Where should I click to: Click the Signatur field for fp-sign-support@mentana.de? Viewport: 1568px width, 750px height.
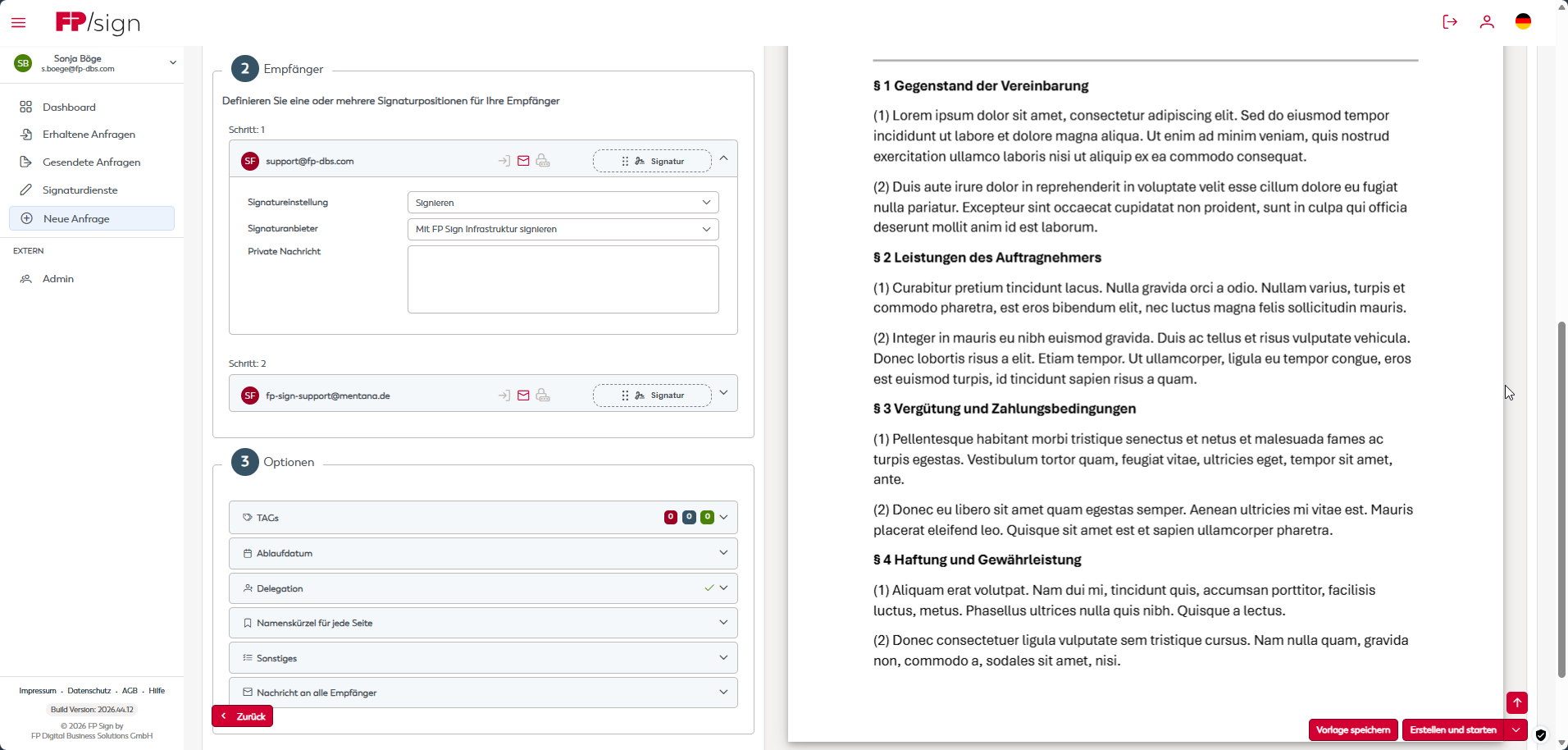click(652, 396)
